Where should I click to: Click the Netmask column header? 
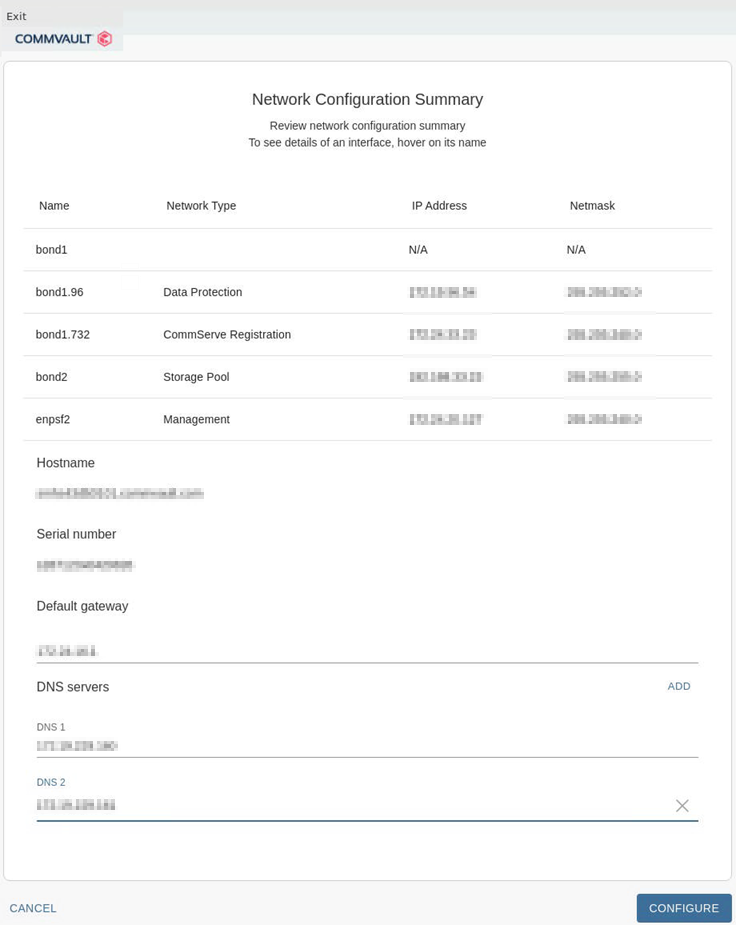click(592, 206)
